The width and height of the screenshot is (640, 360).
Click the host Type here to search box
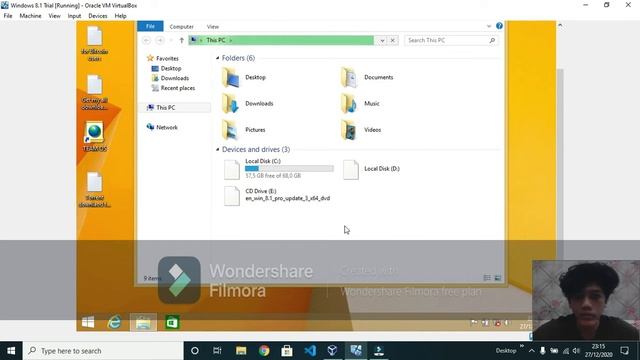pos(103,351)
